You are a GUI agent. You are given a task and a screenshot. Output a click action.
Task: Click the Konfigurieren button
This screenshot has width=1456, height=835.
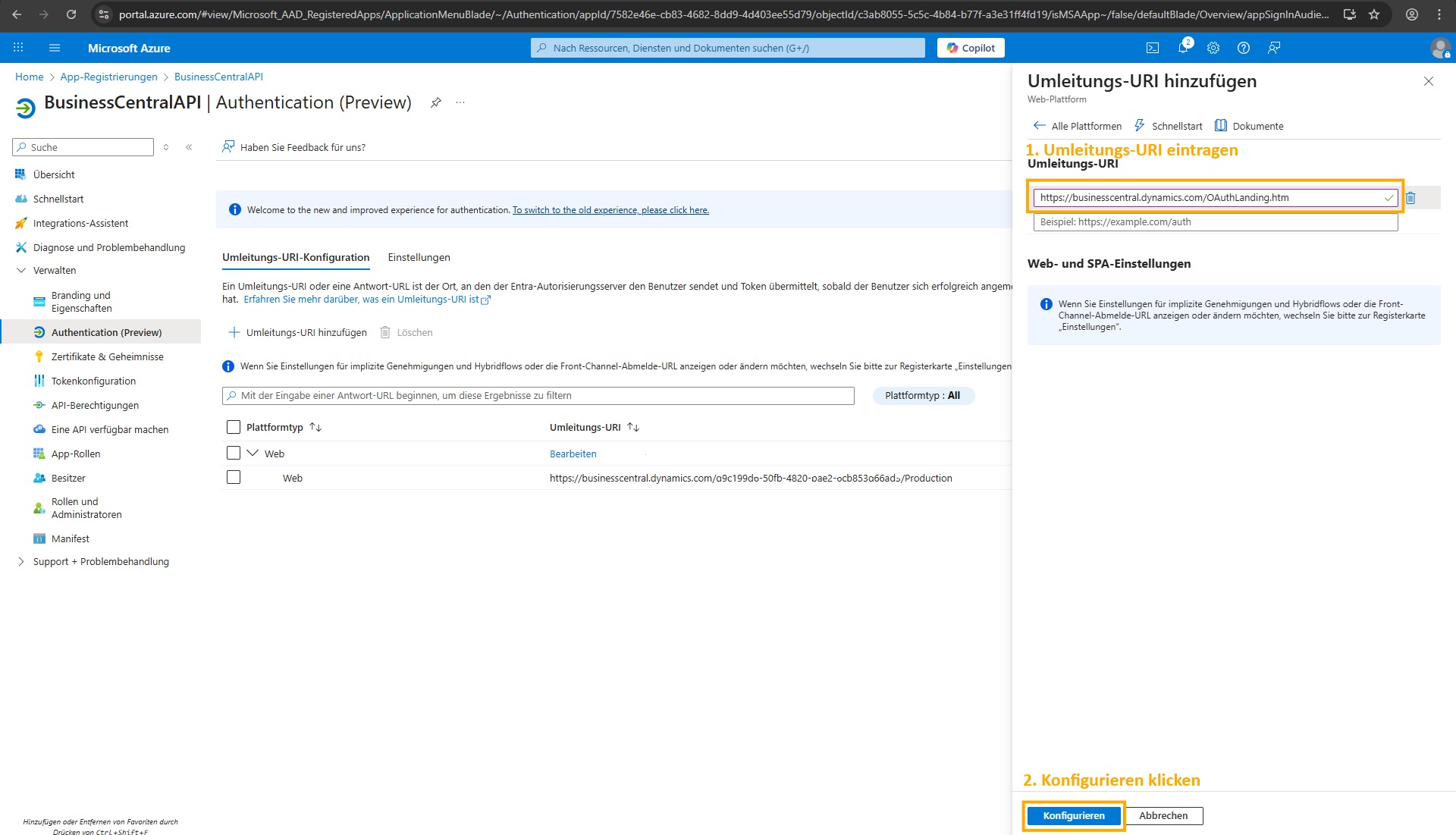click(x=1074, y=815)
